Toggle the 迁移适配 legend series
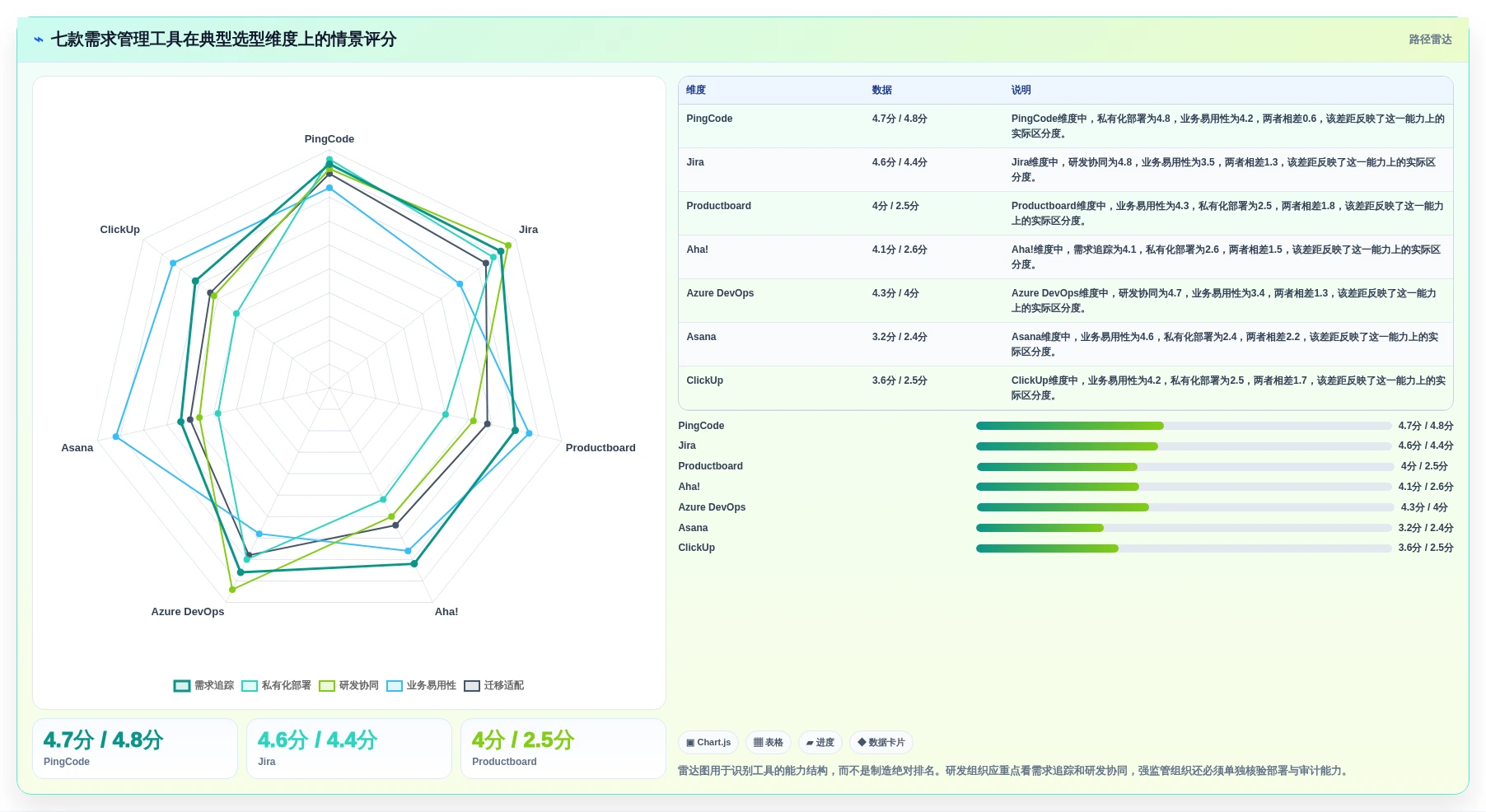 click(x=493, y=685)
